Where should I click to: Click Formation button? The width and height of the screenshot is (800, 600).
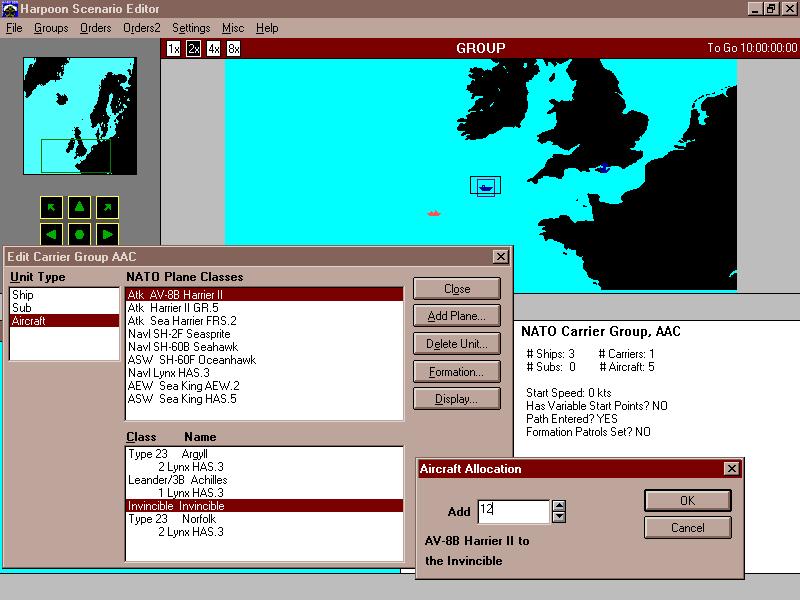[x=457, y=372]
